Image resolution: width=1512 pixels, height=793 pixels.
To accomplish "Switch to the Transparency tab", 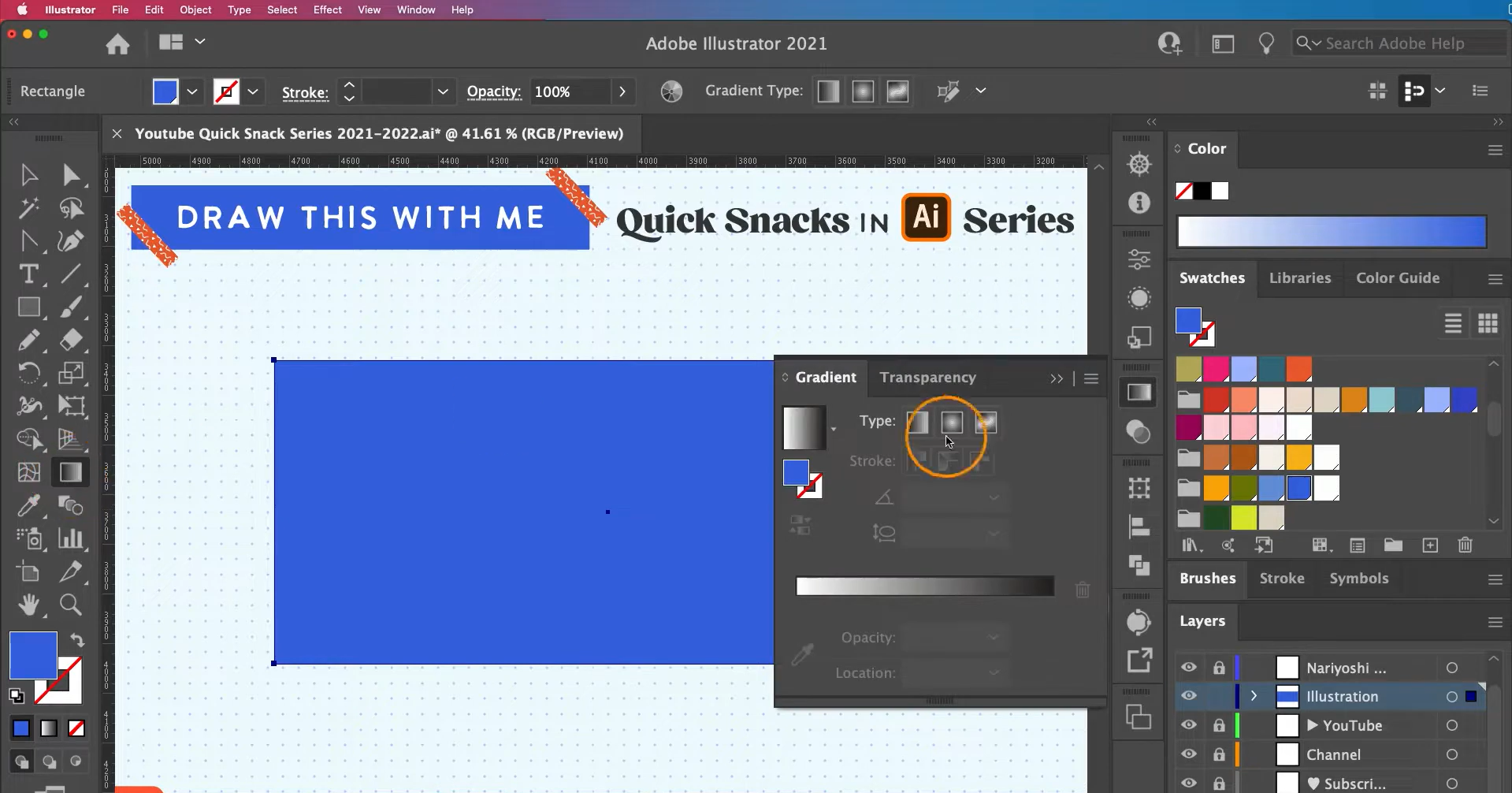I will click(x=927, y=378).
